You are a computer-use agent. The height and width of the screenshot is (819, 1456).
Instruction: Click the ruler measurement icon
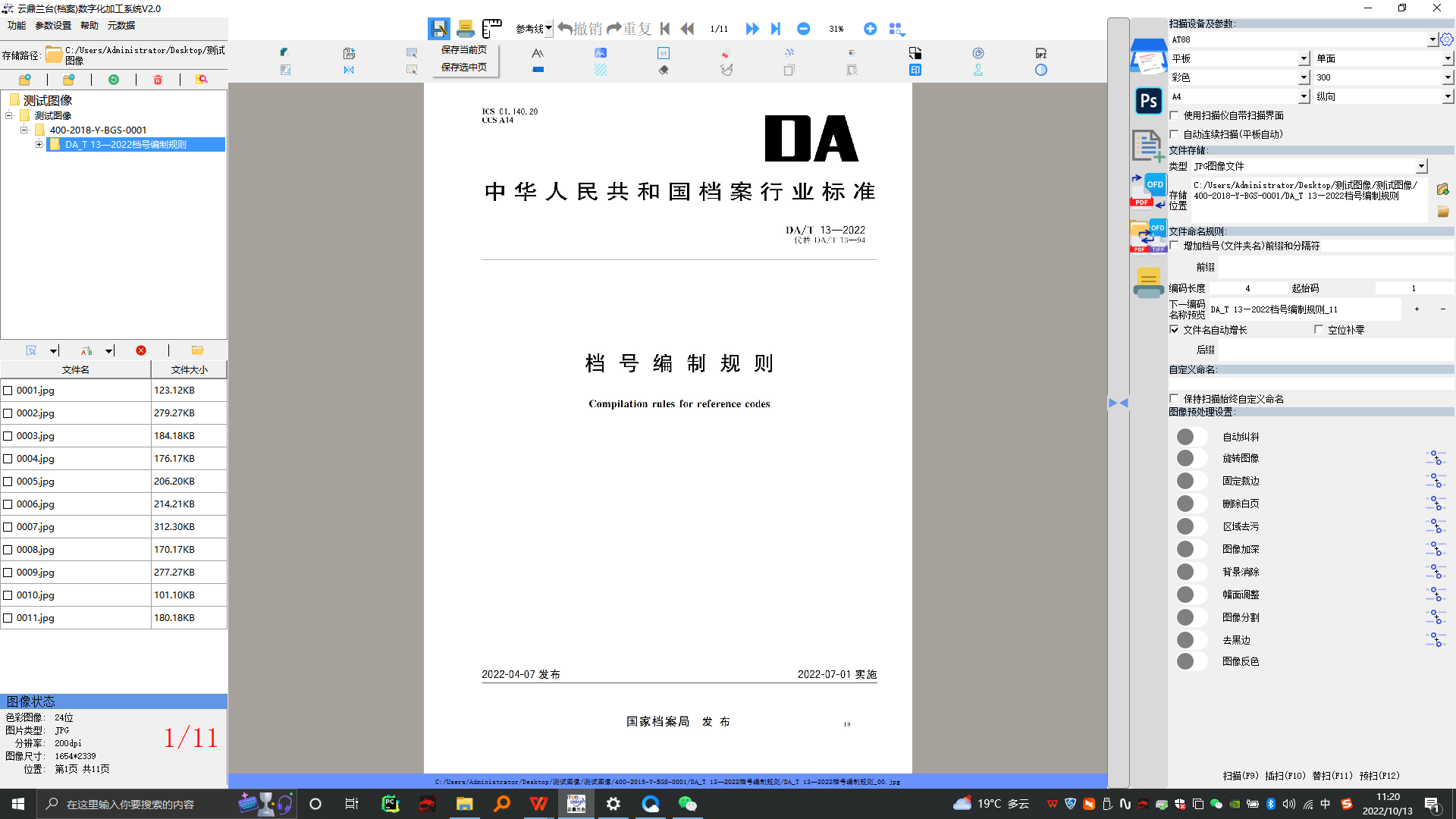(492, 29)
